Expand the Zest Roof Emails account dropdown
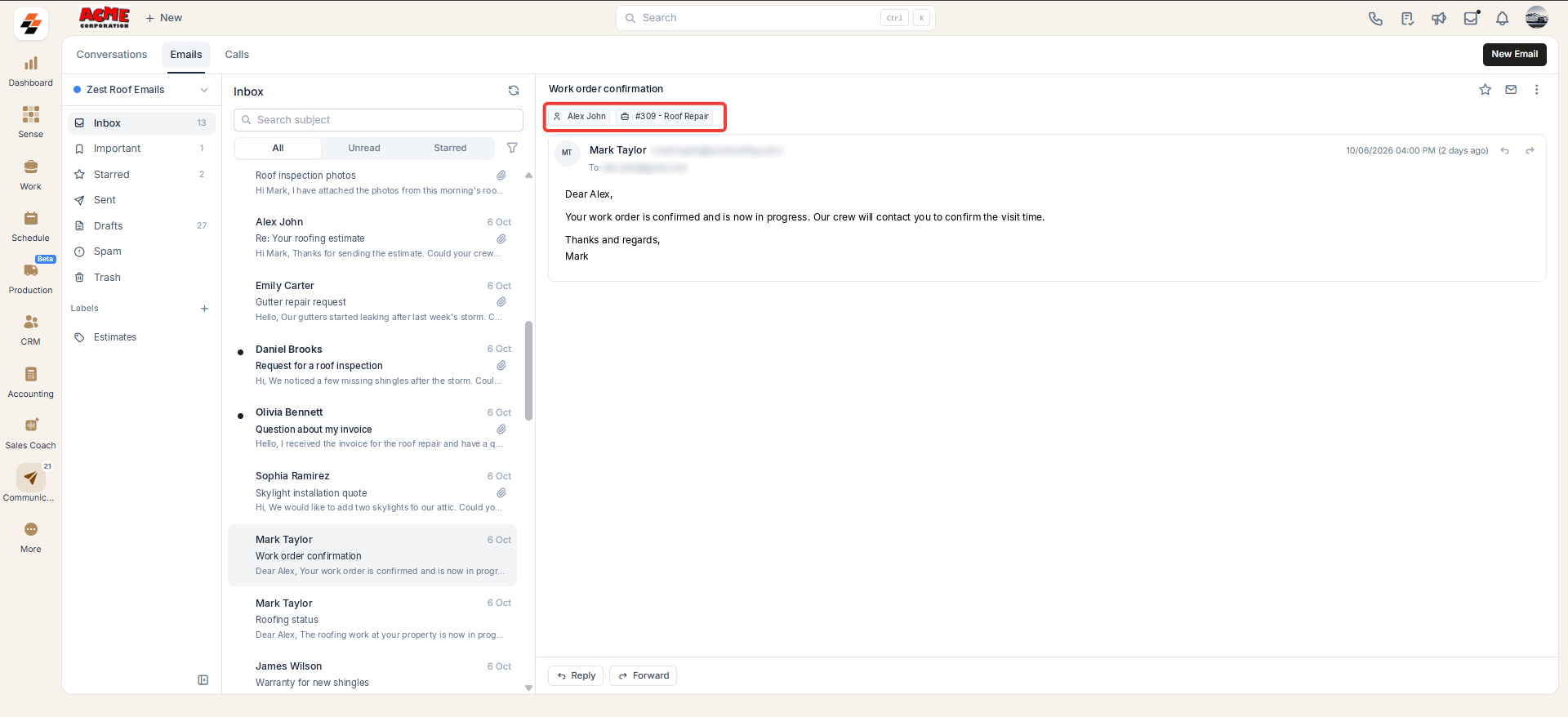The width and height of the screenshot is (1568, 717). tap(140, 90)
